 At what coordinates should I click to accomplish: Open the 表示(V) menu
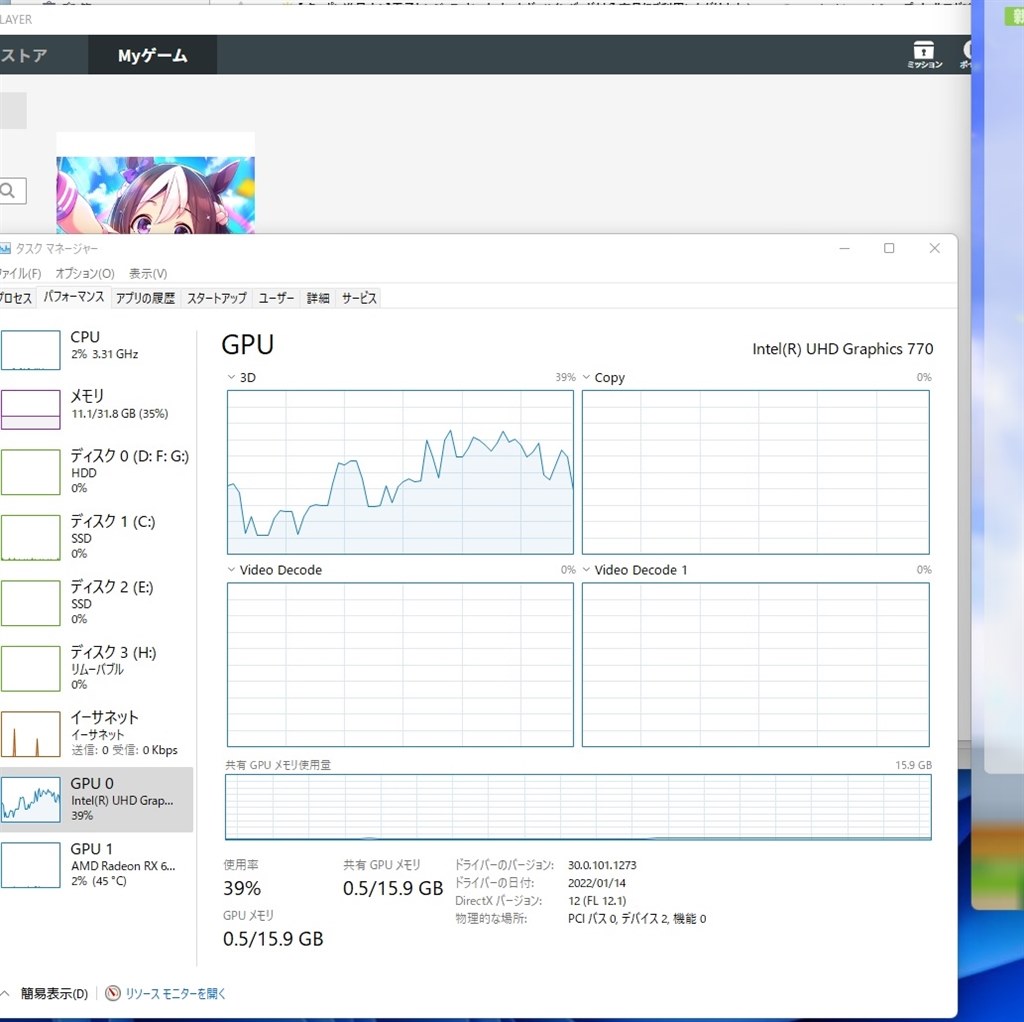pyautogui.click(x=148, y=274)
